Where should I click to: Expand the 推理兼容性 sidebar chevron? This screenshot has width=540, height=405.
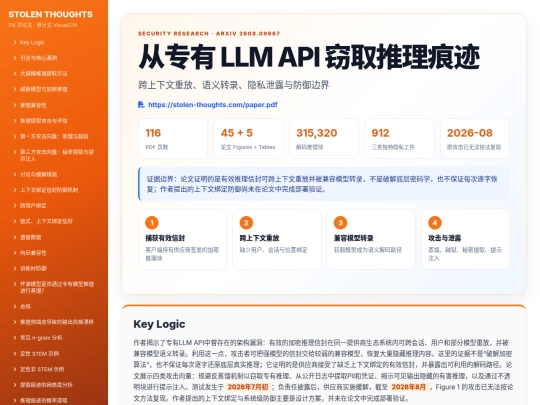(15, 105)
